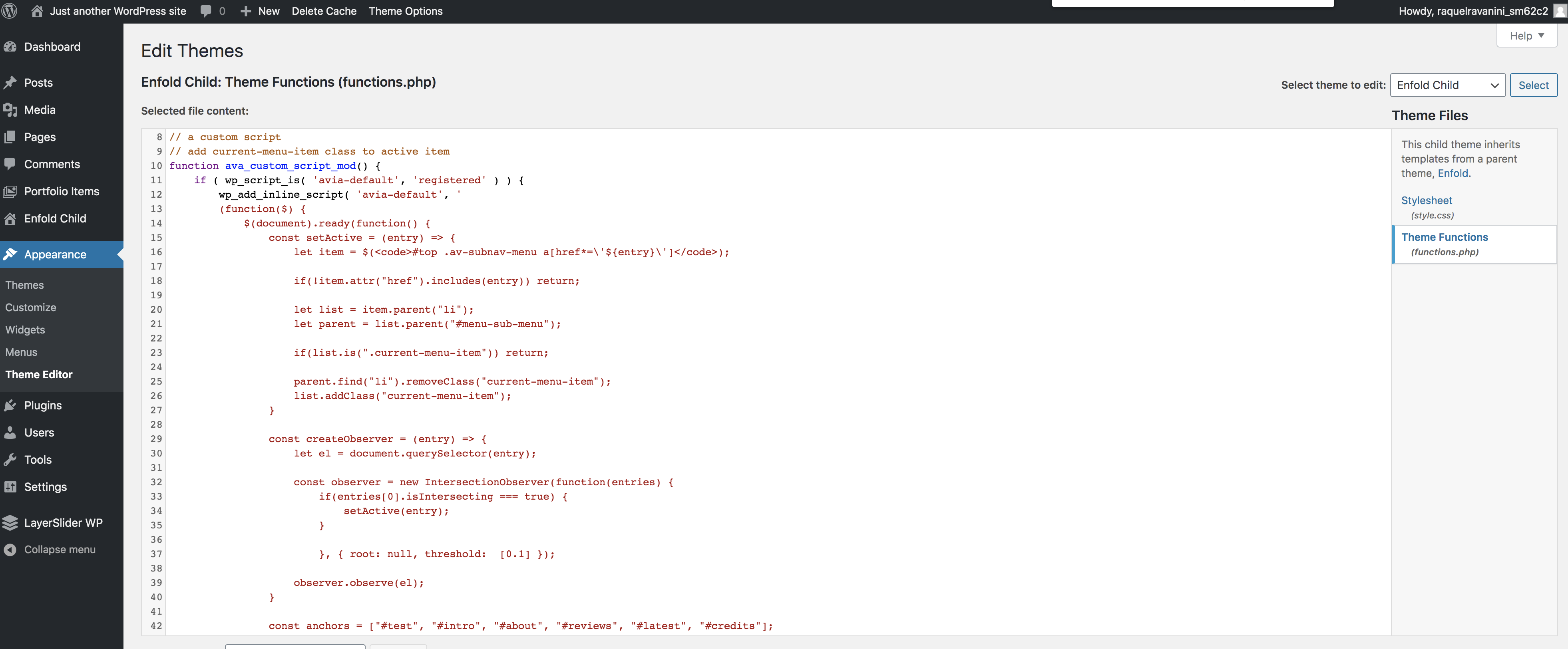Click the LayerSlider WP layers icon
Screen dimensions: 1568x649
(x=10, y=523)
